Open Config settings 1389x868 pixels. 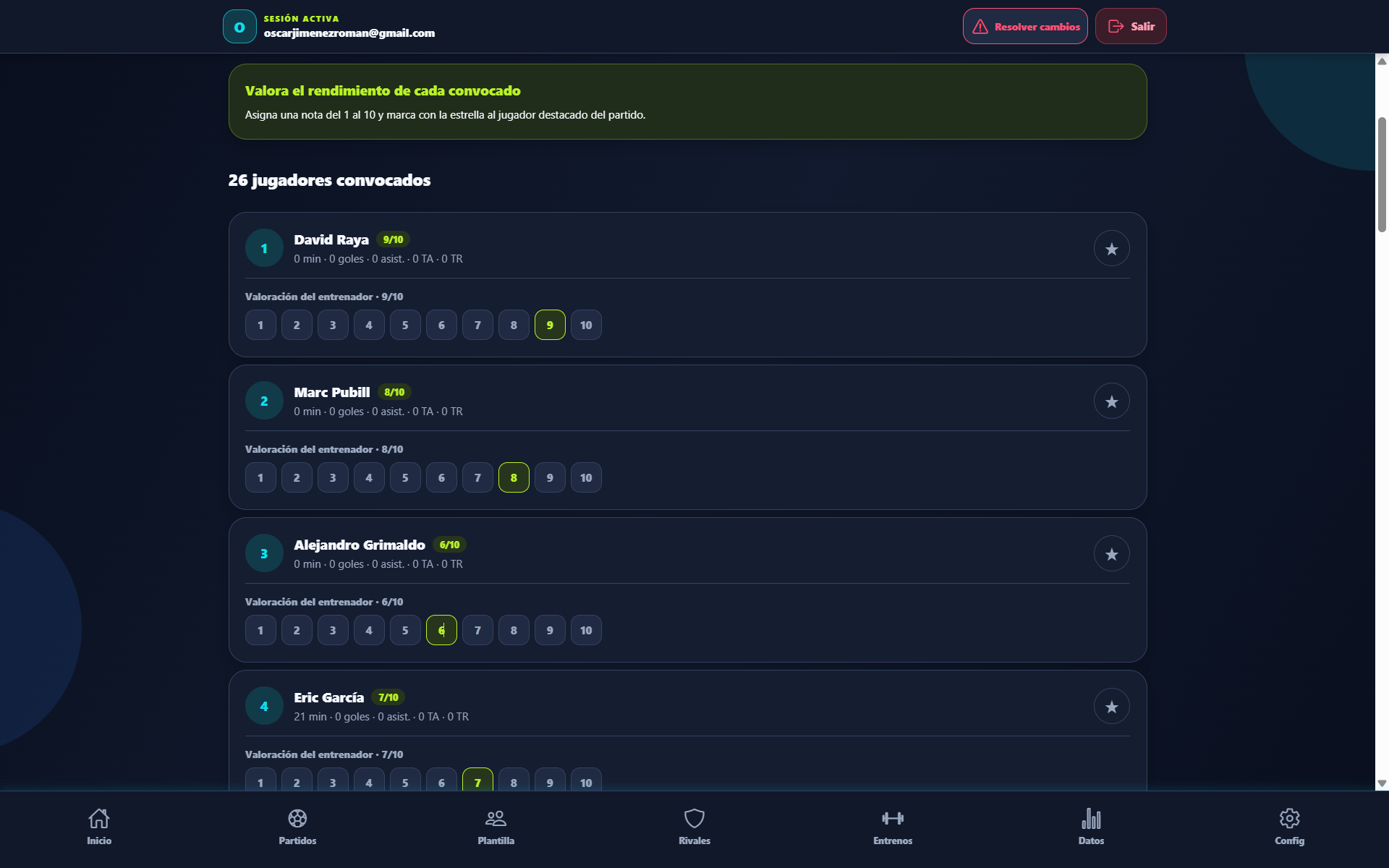coord(1289,827)
